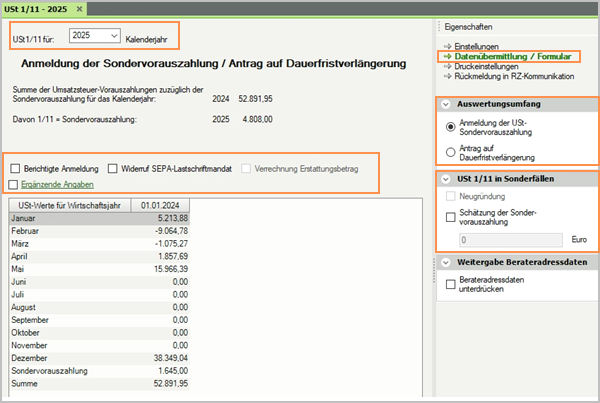Click the USt-Werte für Wirtschaftsjahr column header
600x403 pixels.
click(x=70, y=206)
